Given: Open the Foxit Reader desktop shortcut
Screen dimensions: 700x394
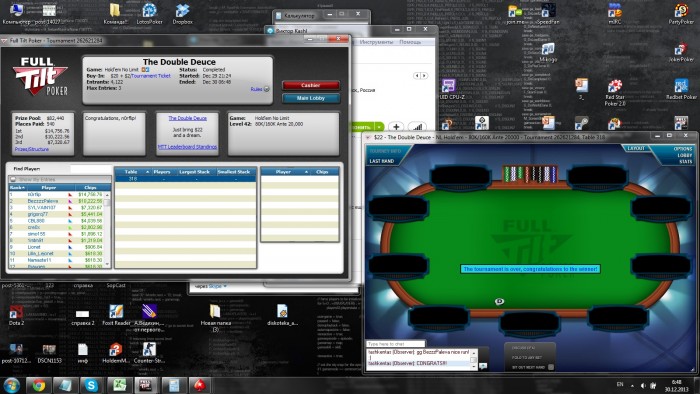Looking at the screenshot, I should (x=116, y=315).
